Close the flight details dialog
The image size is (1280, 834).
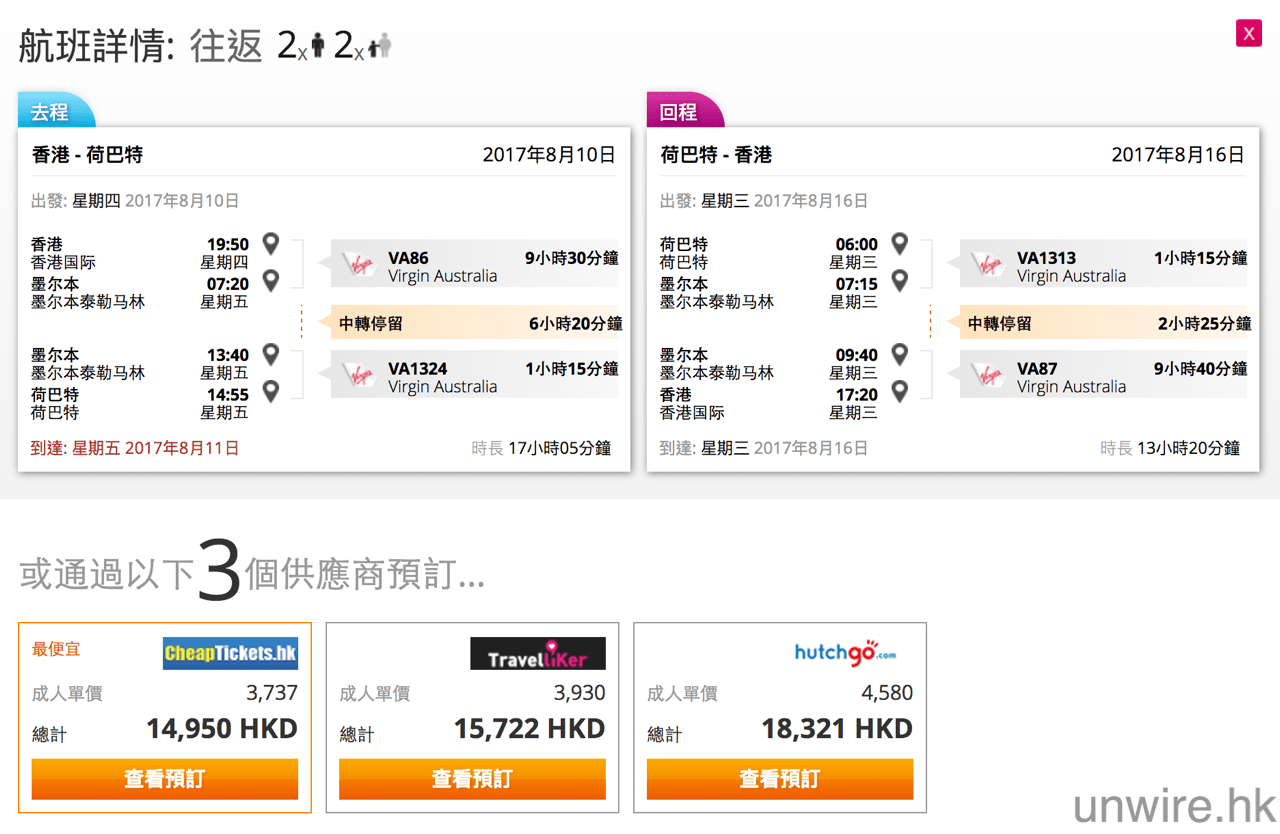pyautogui.click(x=1248, y=33)
